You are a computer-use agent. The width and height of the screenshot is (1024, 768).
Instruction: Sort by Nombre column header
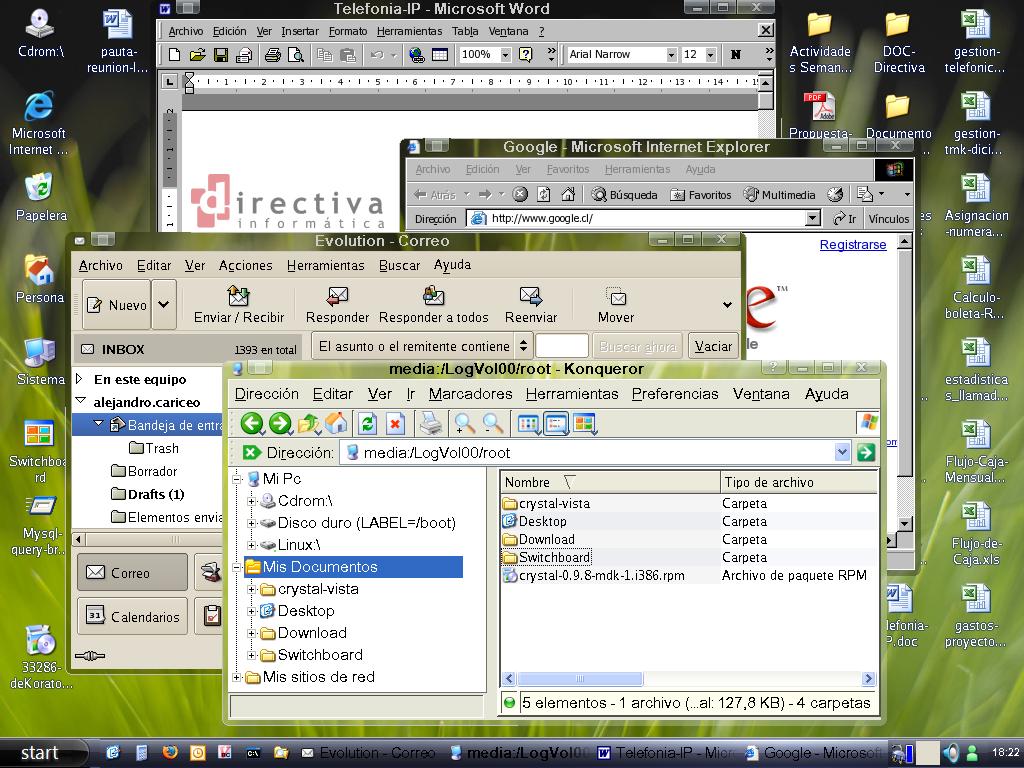pyautogui.click(x=610, y=482)
